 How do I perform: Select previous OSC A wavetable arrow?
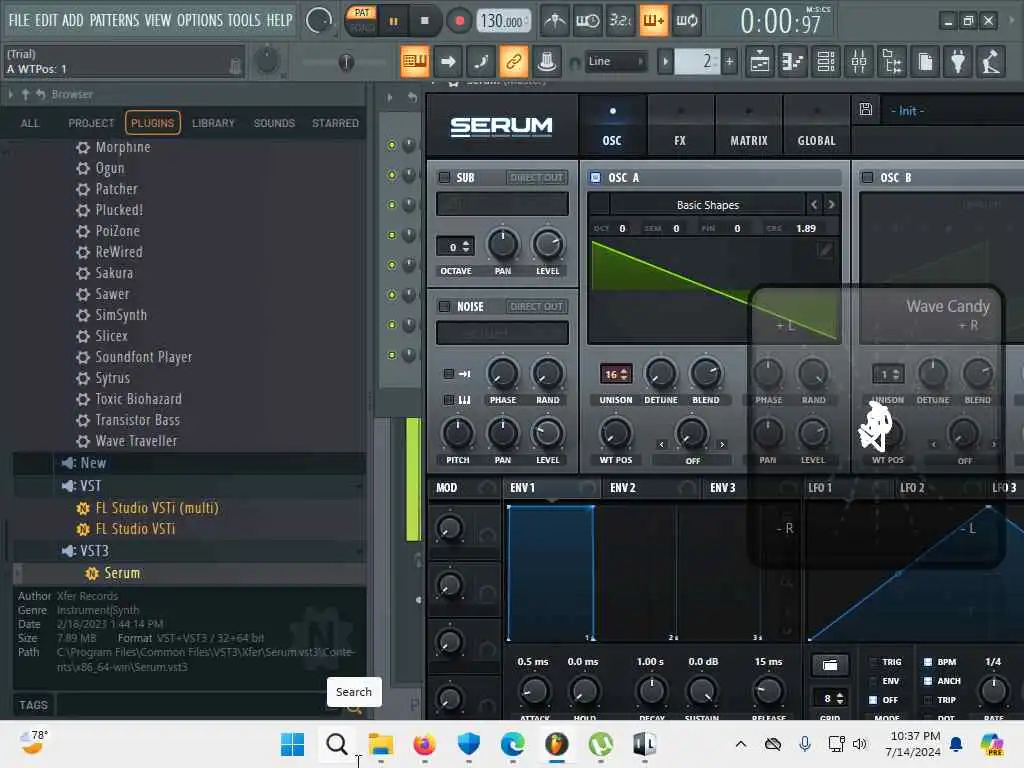coord(814,204)
